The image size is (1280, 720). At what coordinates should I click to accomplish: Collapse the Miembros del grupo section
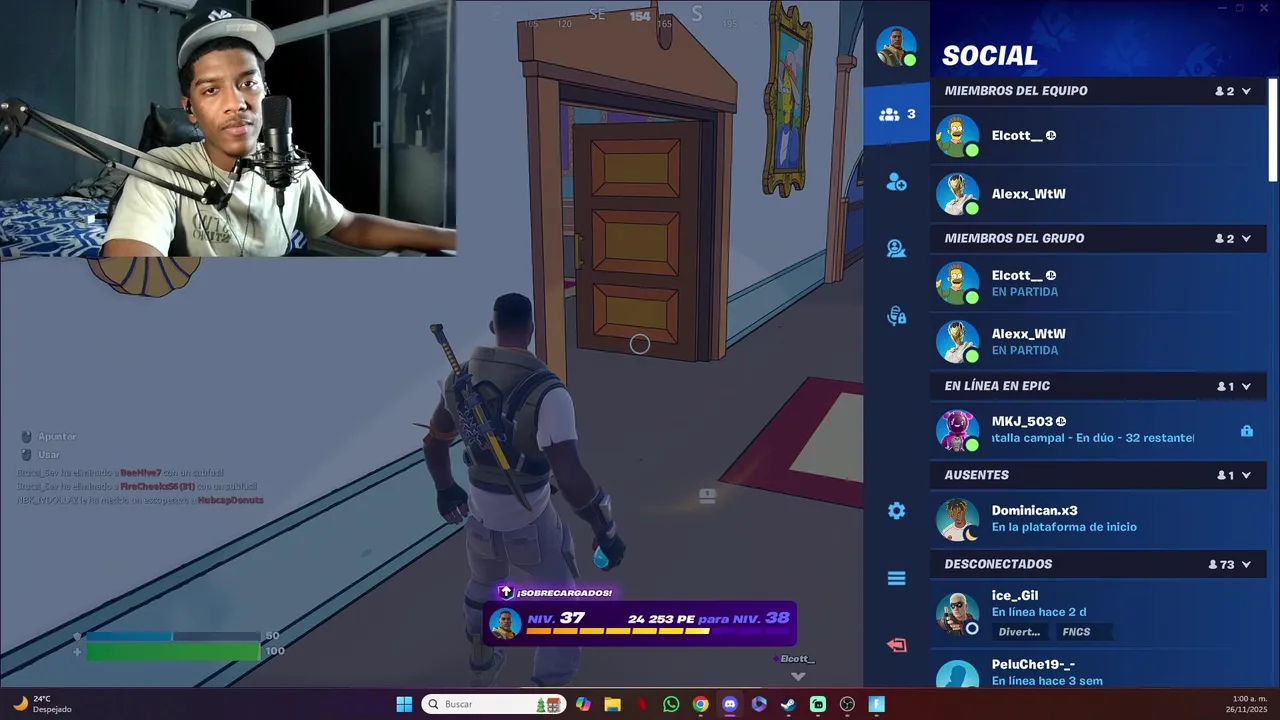pos(1246,239)
